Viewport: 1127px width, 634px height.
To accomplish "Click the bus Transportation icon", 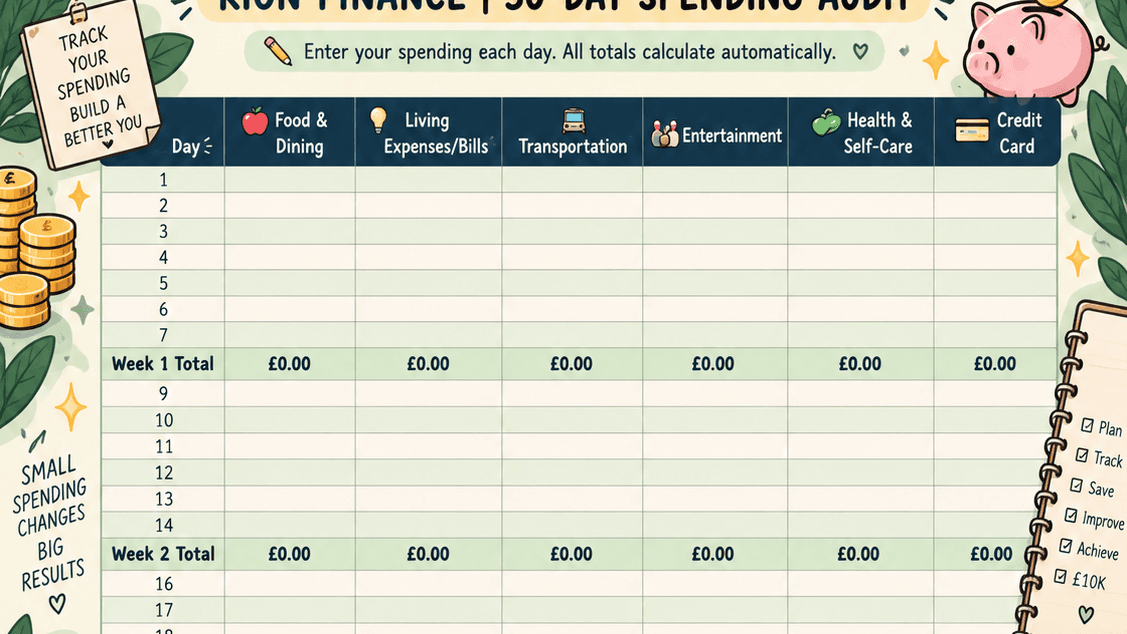I will (x=573, y=121).
